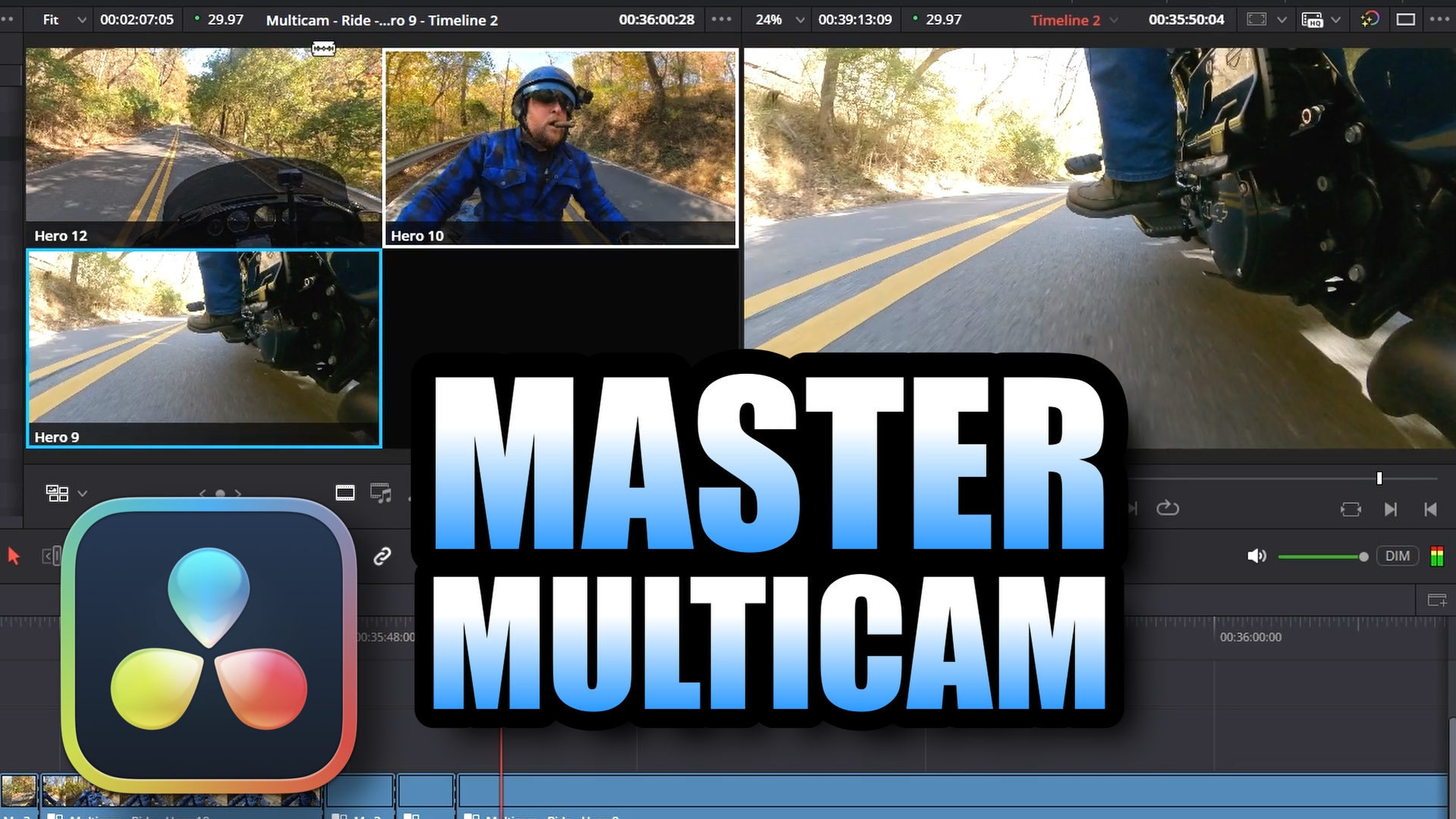Select the long blue clip right of playhead
Image resolution: width=1456 pixels, height=819 pixels.
point(952,790)
